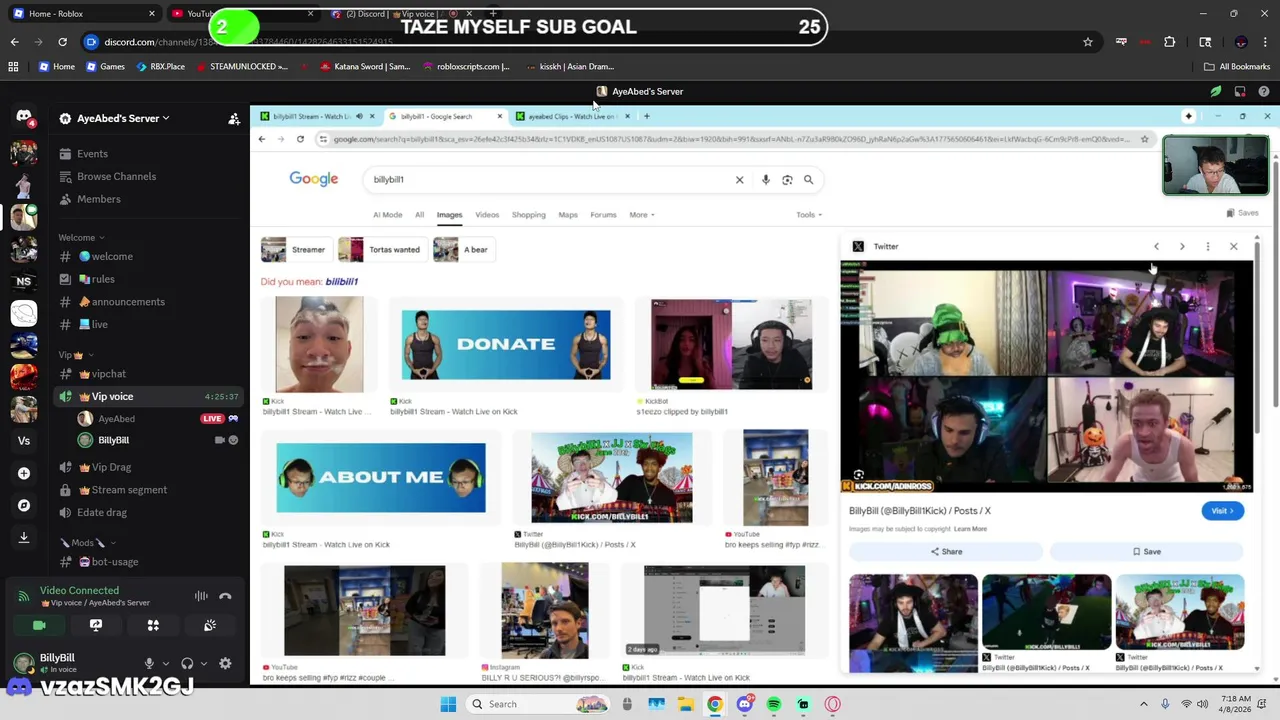This screenshot has height=720, width=1280.
Task: Switch to the Google Shopping tab
Action: click(x=529, y=215)
